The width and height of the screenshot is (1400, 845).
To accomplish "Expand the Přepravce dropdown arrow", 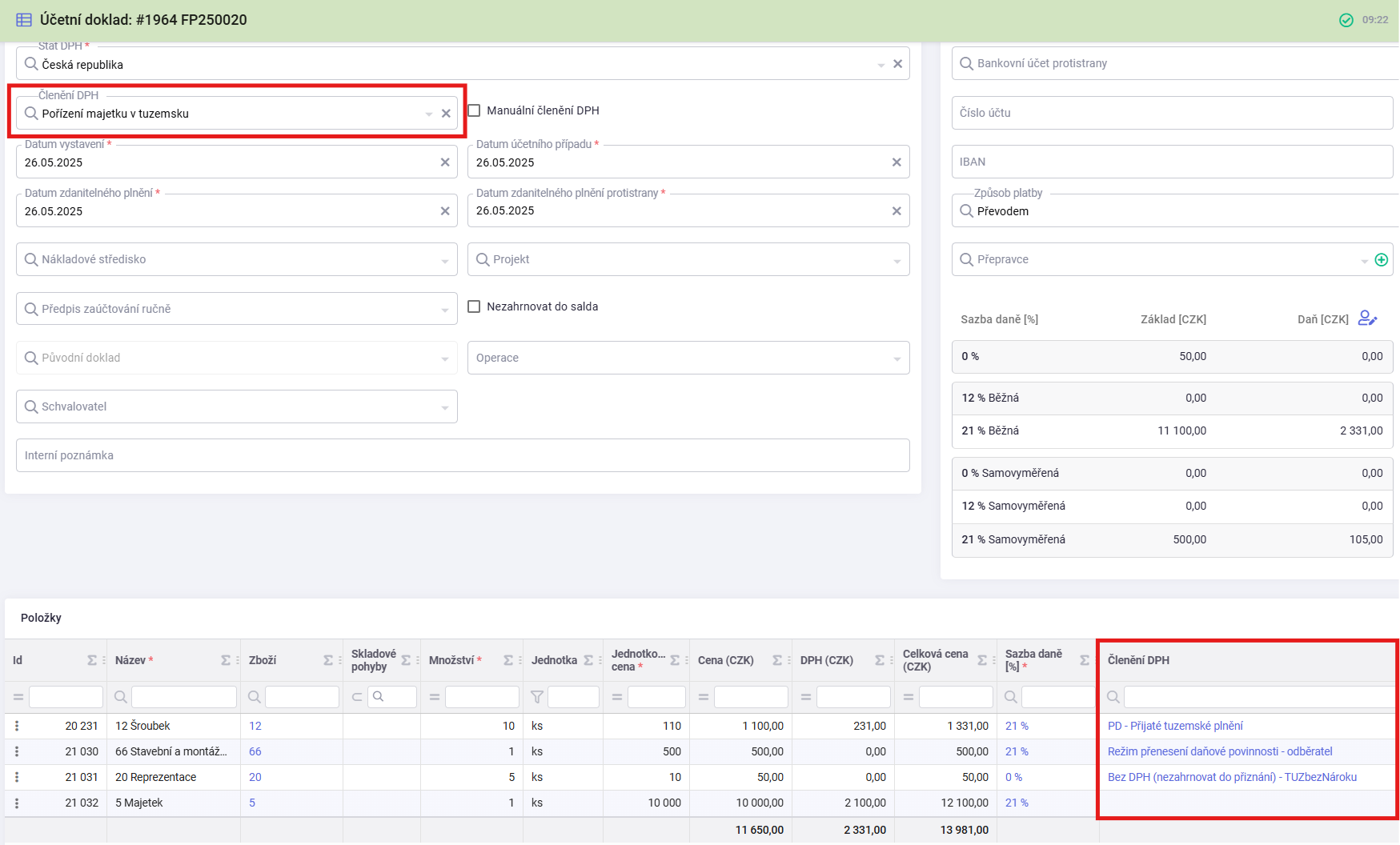I will pos(1364,261).
